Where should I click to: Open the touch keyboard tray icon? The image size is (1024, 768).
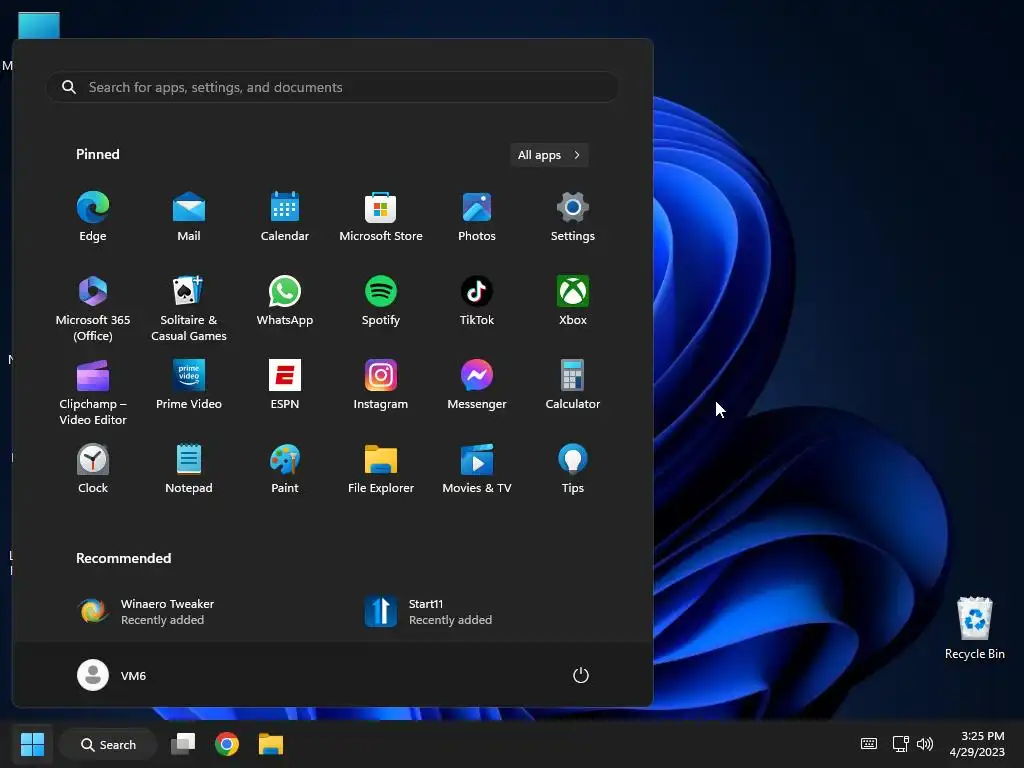coord(869,744)
